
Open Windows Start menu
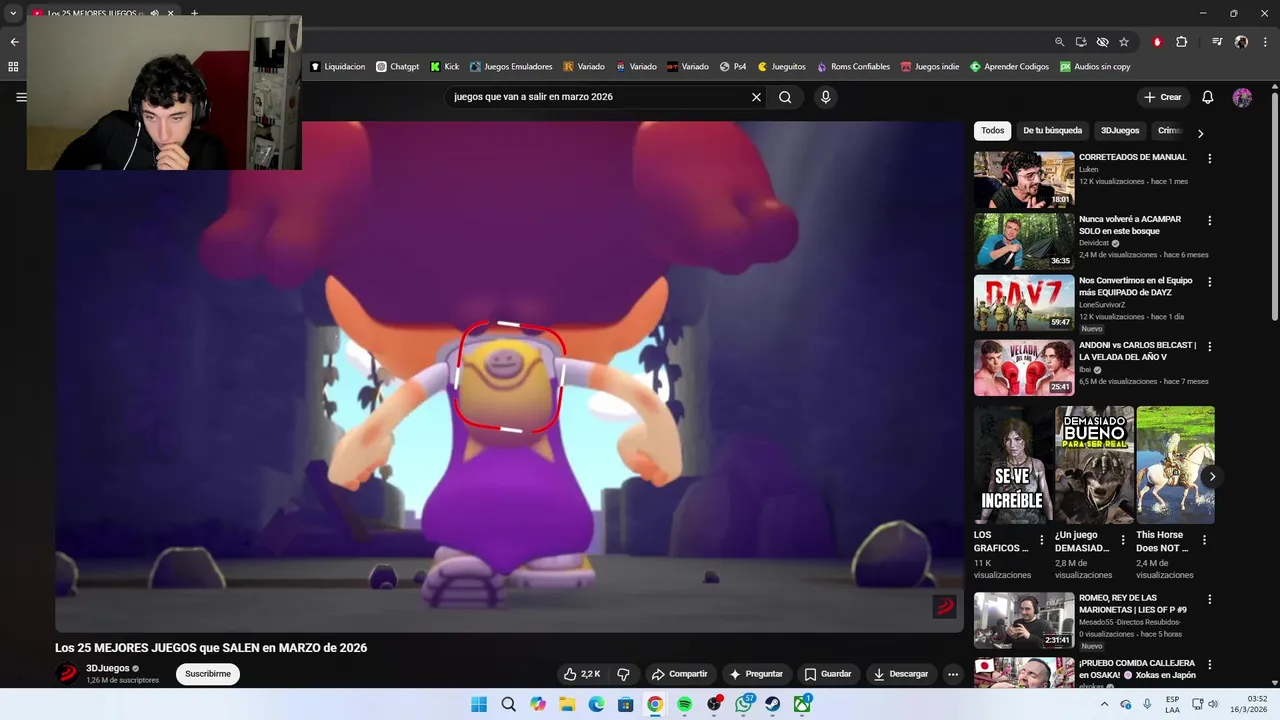click(x=479, y=704)
